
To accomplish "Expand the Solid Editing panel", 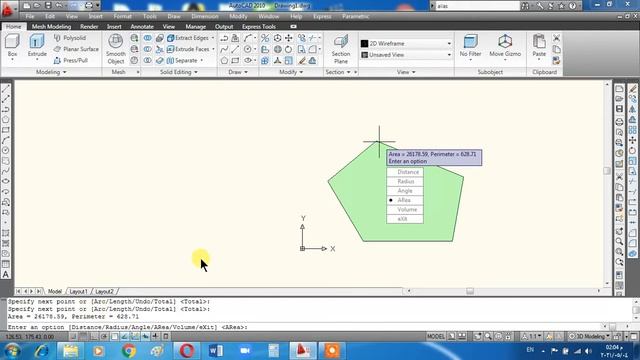I will click(x=179, y=72).
